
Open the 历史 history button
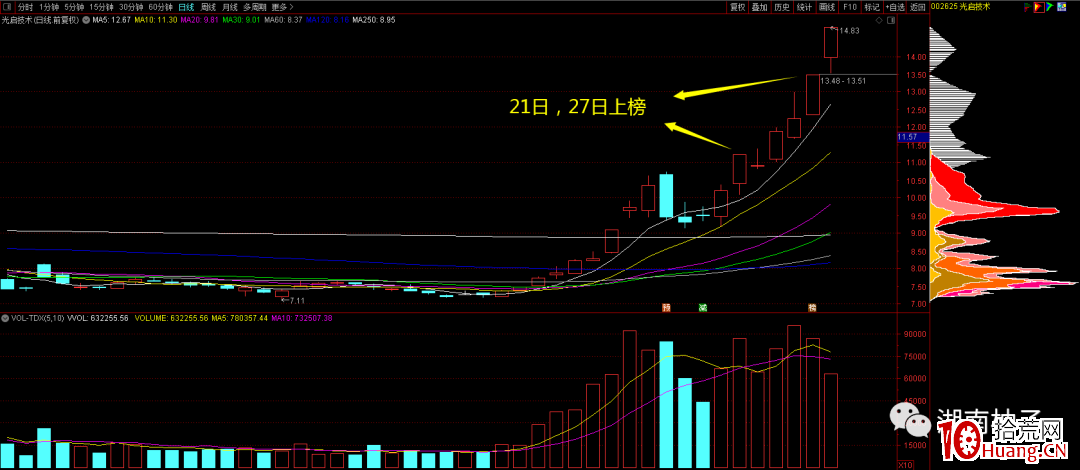pyautogui.click(x=782, y=7)
